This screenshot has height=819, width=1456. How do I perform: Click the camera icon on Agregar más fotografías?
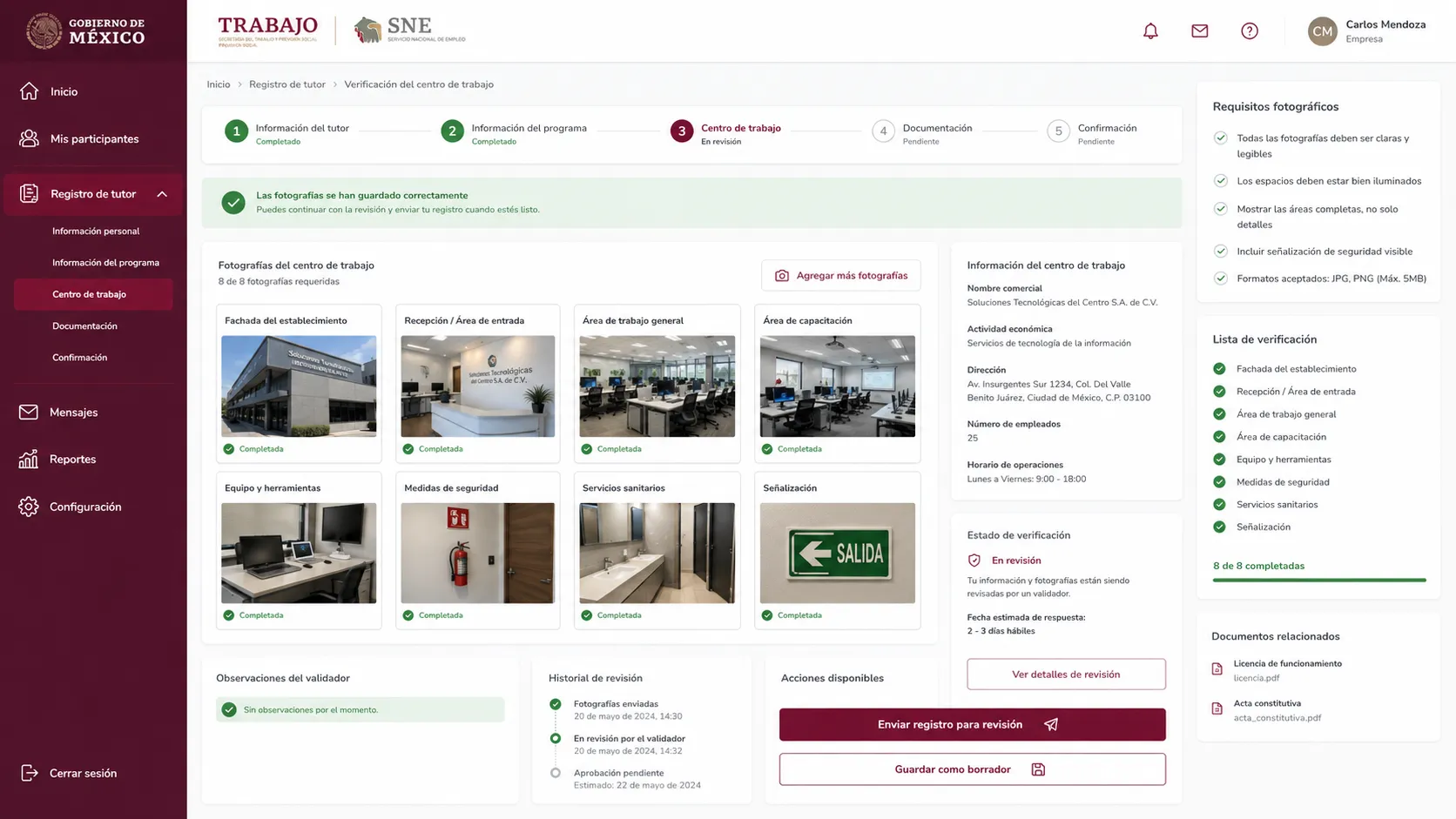[x=782, y=275]
